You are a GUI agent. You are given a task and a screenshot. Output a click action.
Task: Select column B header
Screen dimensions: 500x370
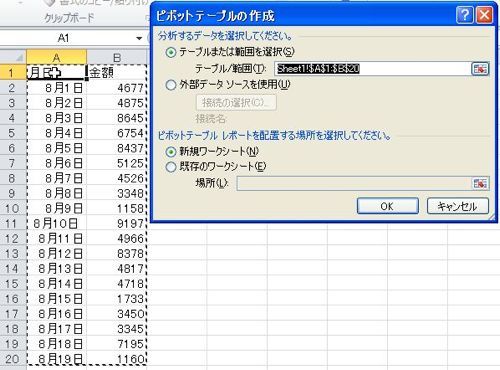click(x=117, y=57)
